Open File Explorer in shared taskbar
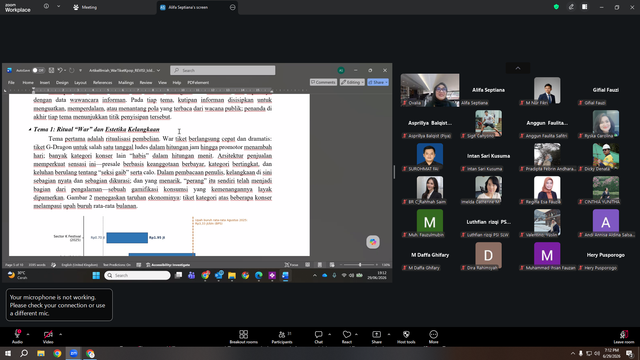Viewport: 640px width, 360px height. (232, 276)
